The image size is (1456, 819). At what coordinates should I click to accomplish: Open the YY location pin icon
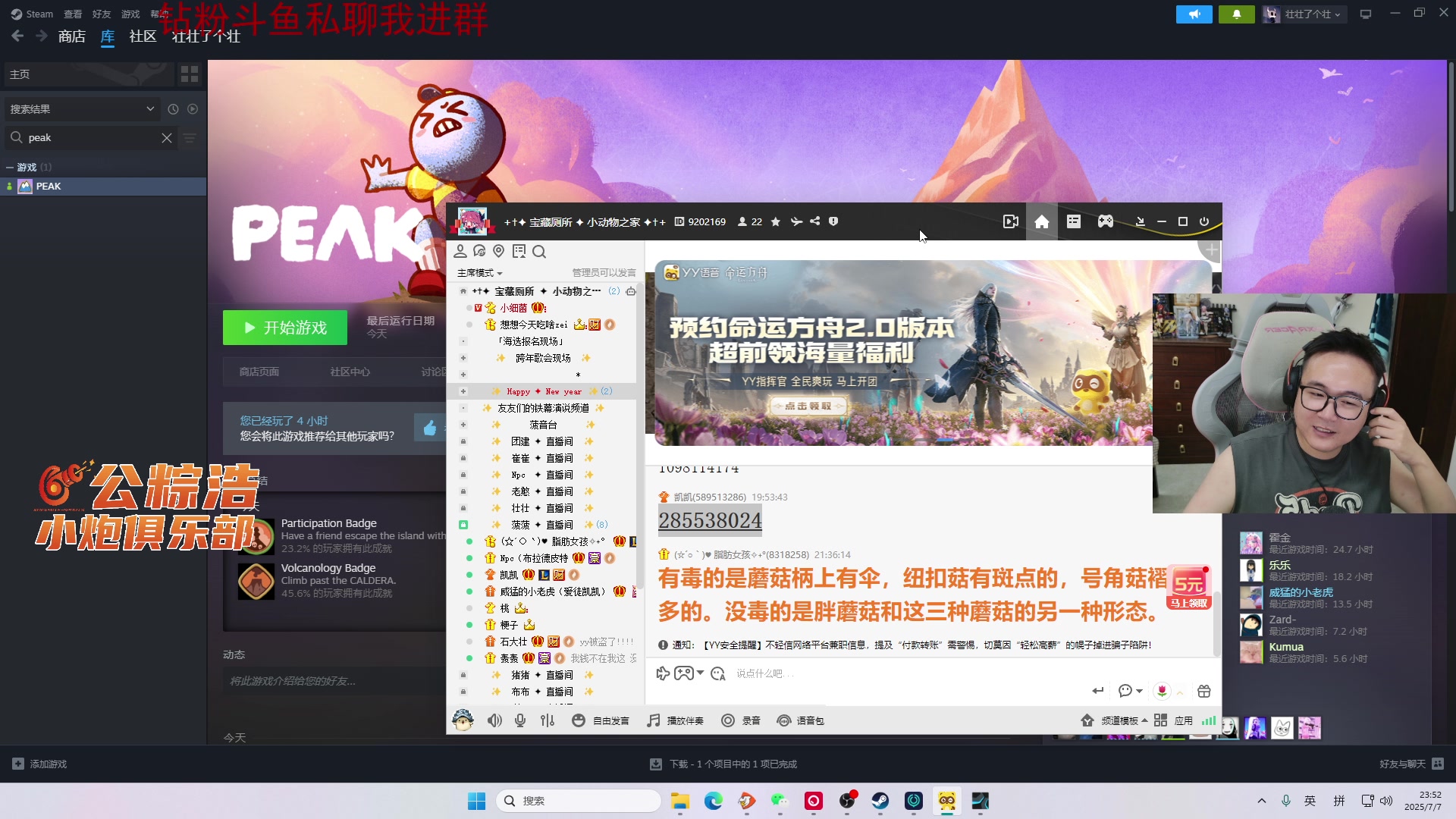[x=498, y=251]
